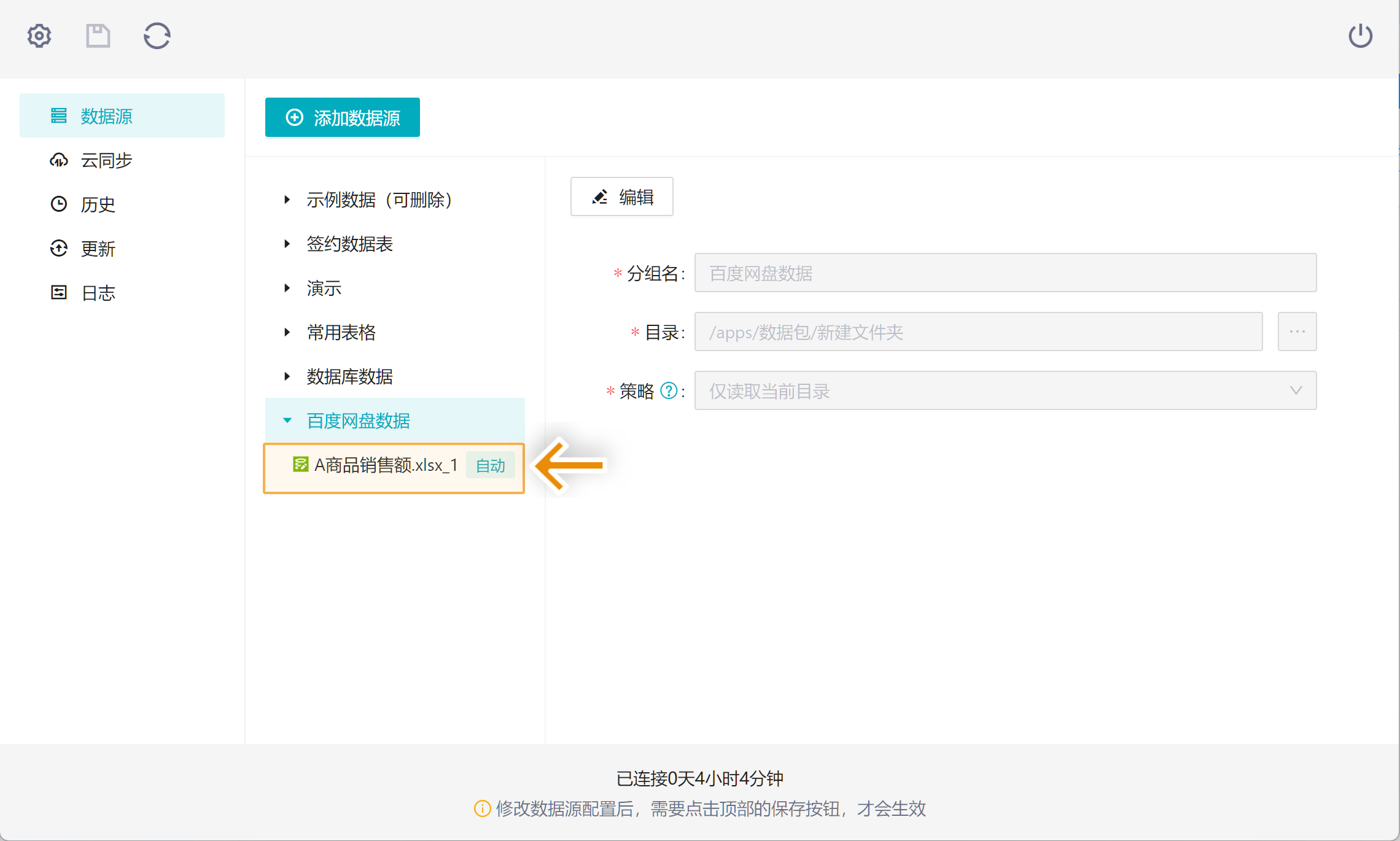This screenshot has width=1400, height=841.
Task: Click the power icon at top right
Action: tap(1360, 36)
